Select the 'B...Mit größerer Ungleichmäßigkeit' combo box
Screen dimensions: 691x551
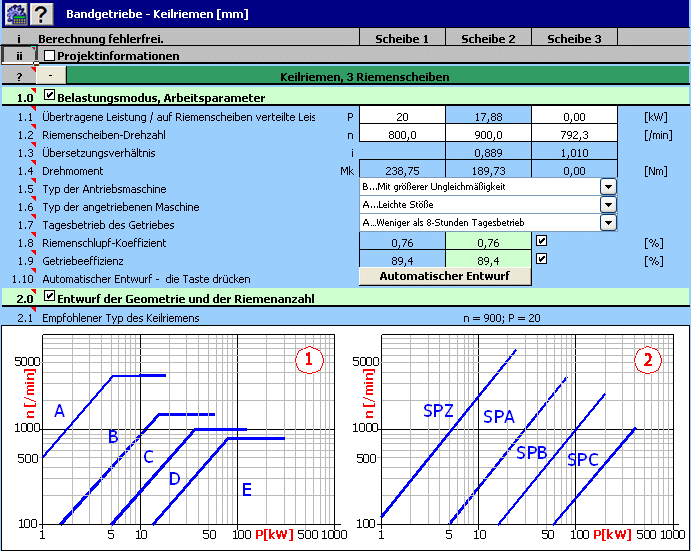click(488, 187)
